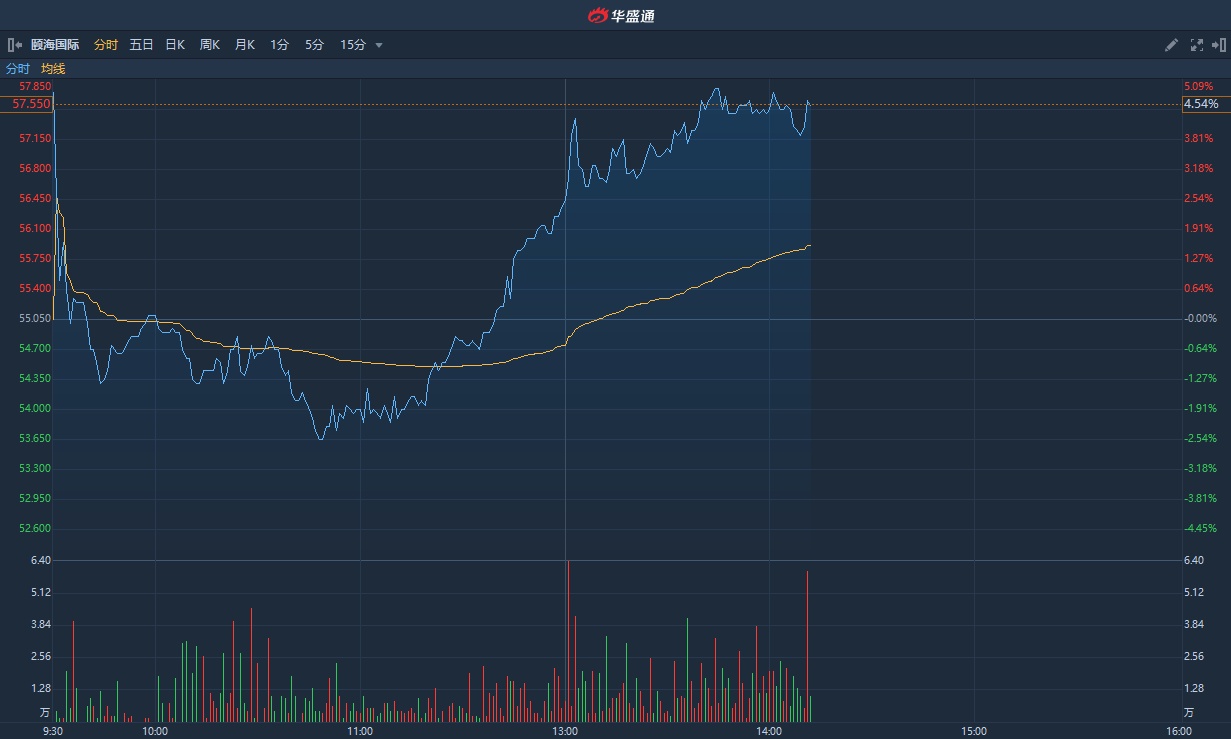Image resolution: width=1231 pixels, height=739 pixels.
Task: Open the 日K daily candlestick tab
Action: coord(175,45)
